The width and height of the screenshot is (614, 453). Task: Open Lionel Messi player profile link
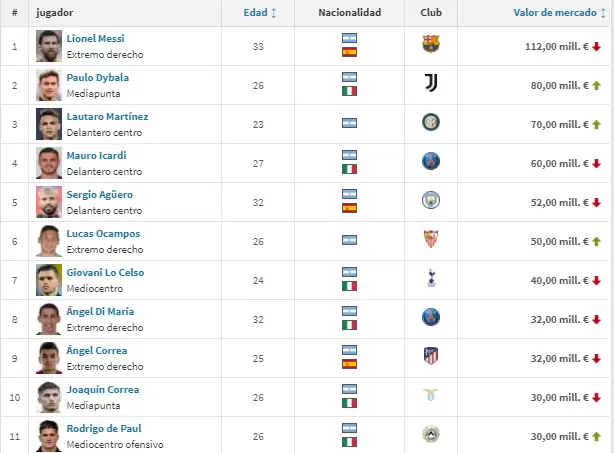(95, 38)
